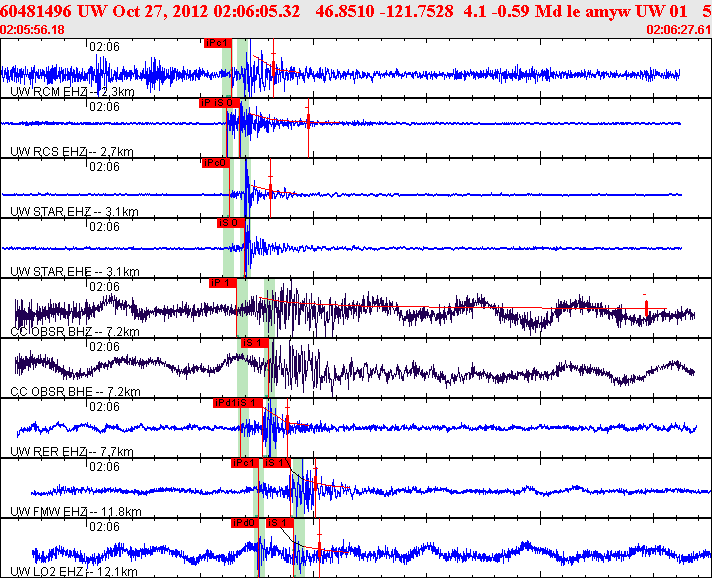Click station label UW RCS EHZ -- 2.7km
This screenshot has width=712, height=578.
click(72, 152)
